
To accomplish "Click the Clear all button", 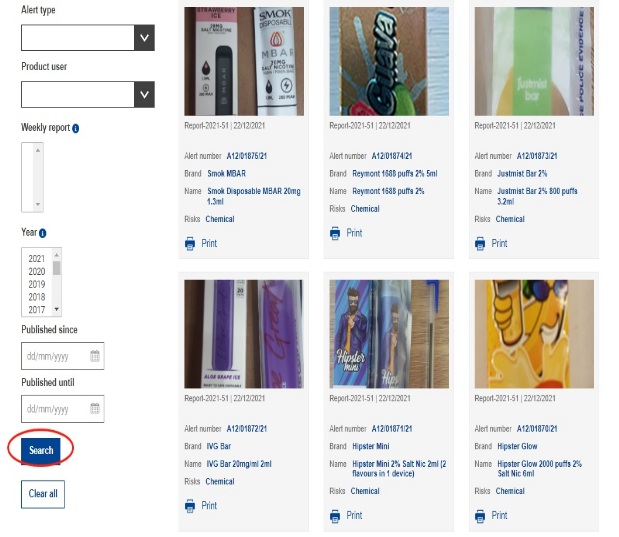I will (43, 494).
